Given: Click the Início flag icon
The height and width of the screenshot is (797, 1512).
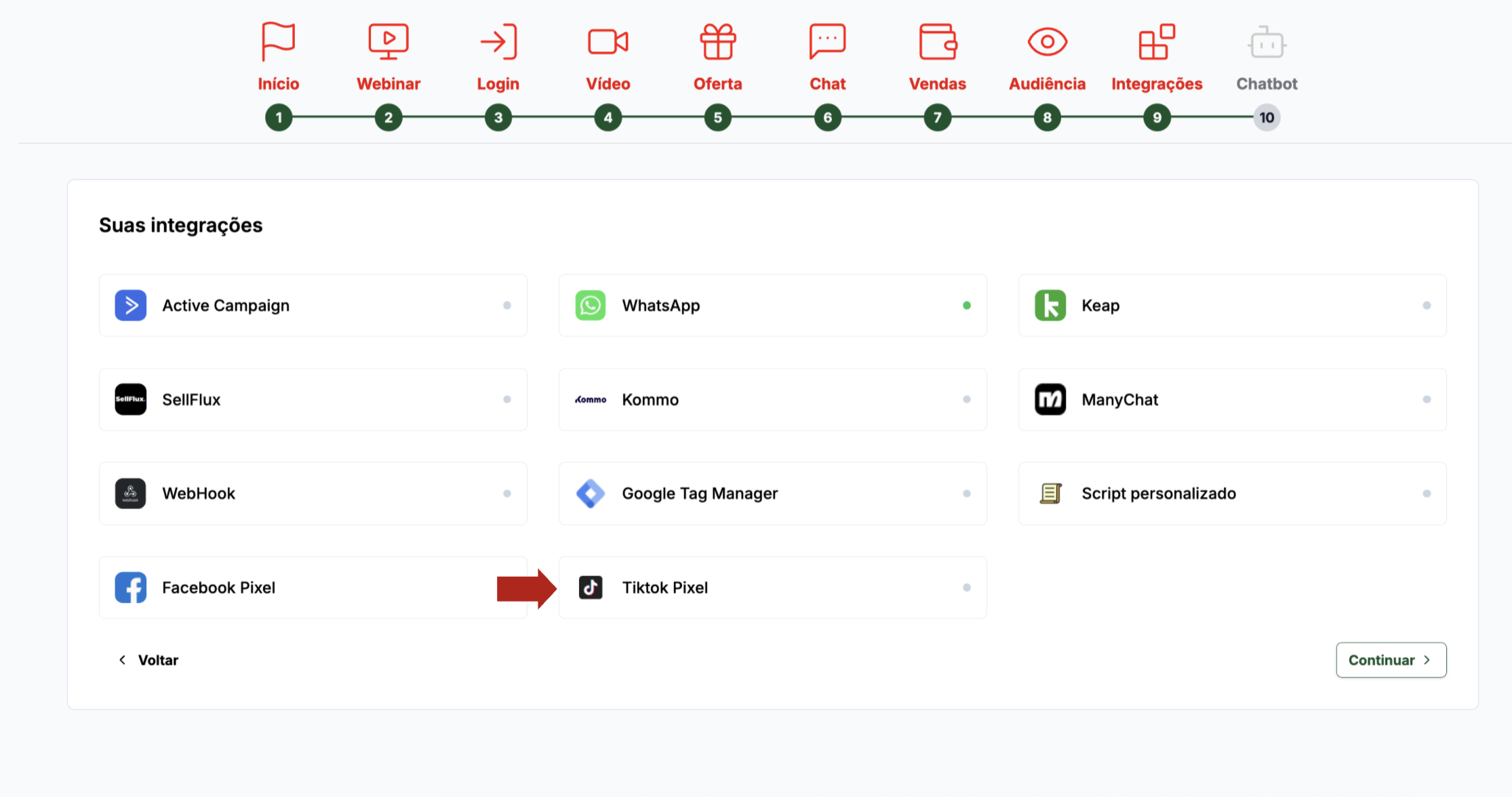Looking at the screenshot, I should click(278, 41).
